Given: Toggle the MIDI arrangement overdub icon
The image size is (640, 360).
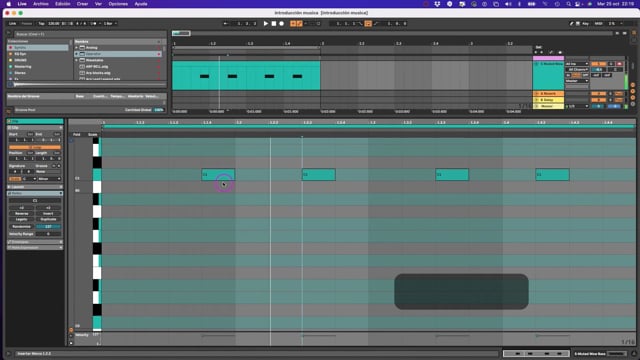Looking at the screenshot, I should point(293,24).
